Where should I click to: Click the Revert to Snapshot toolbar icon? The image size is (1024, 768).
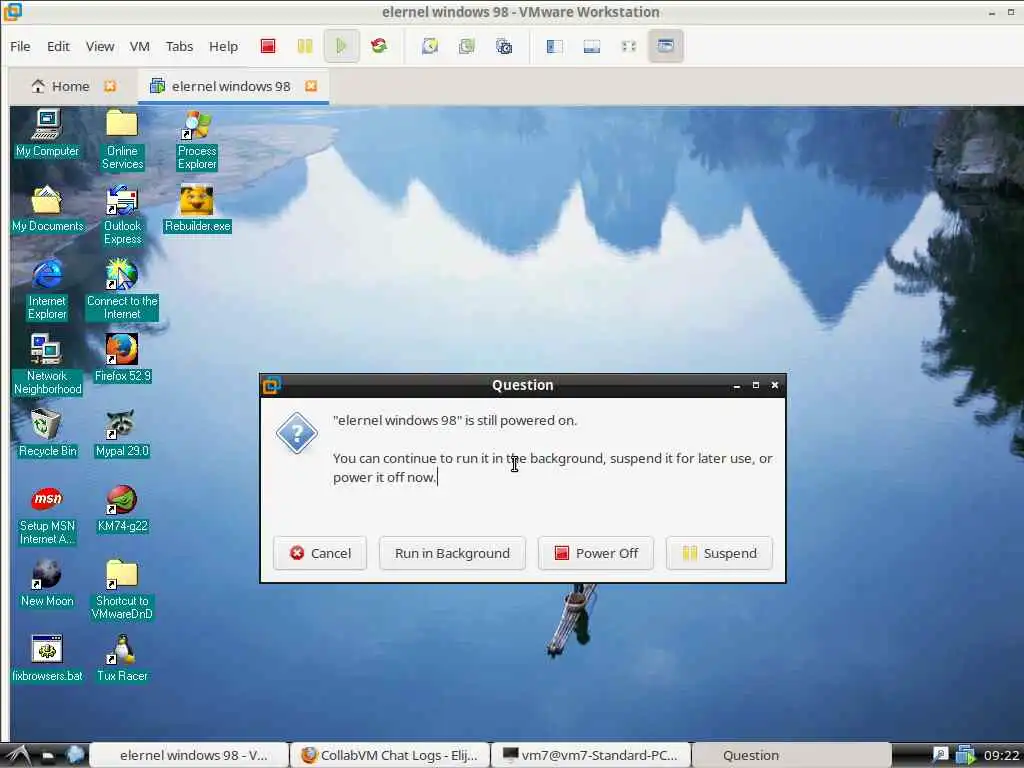(x=467, y=46)
